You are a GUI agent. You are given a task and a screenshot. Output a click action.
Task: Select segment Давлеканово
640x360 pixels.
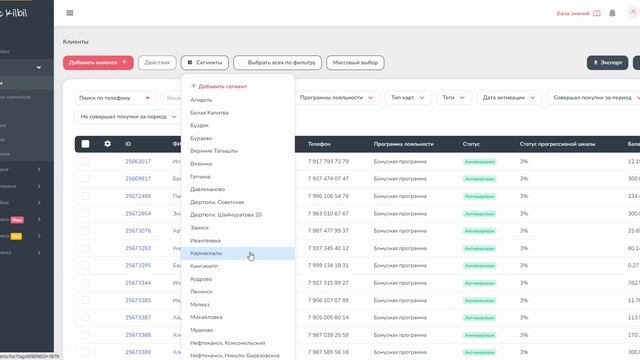[x=238, y=189]
